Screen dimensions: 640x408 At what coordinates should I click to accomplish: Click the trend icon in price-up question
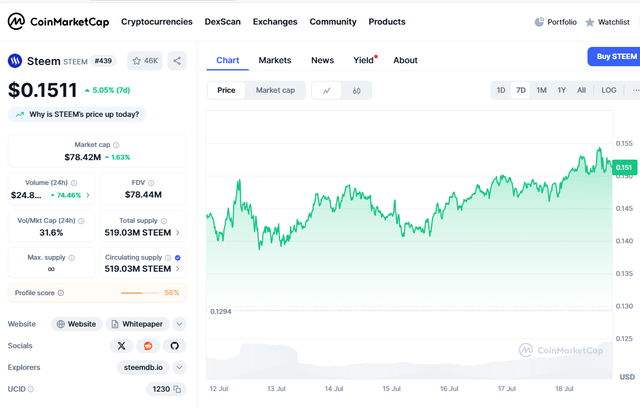[x=20, y=115]
